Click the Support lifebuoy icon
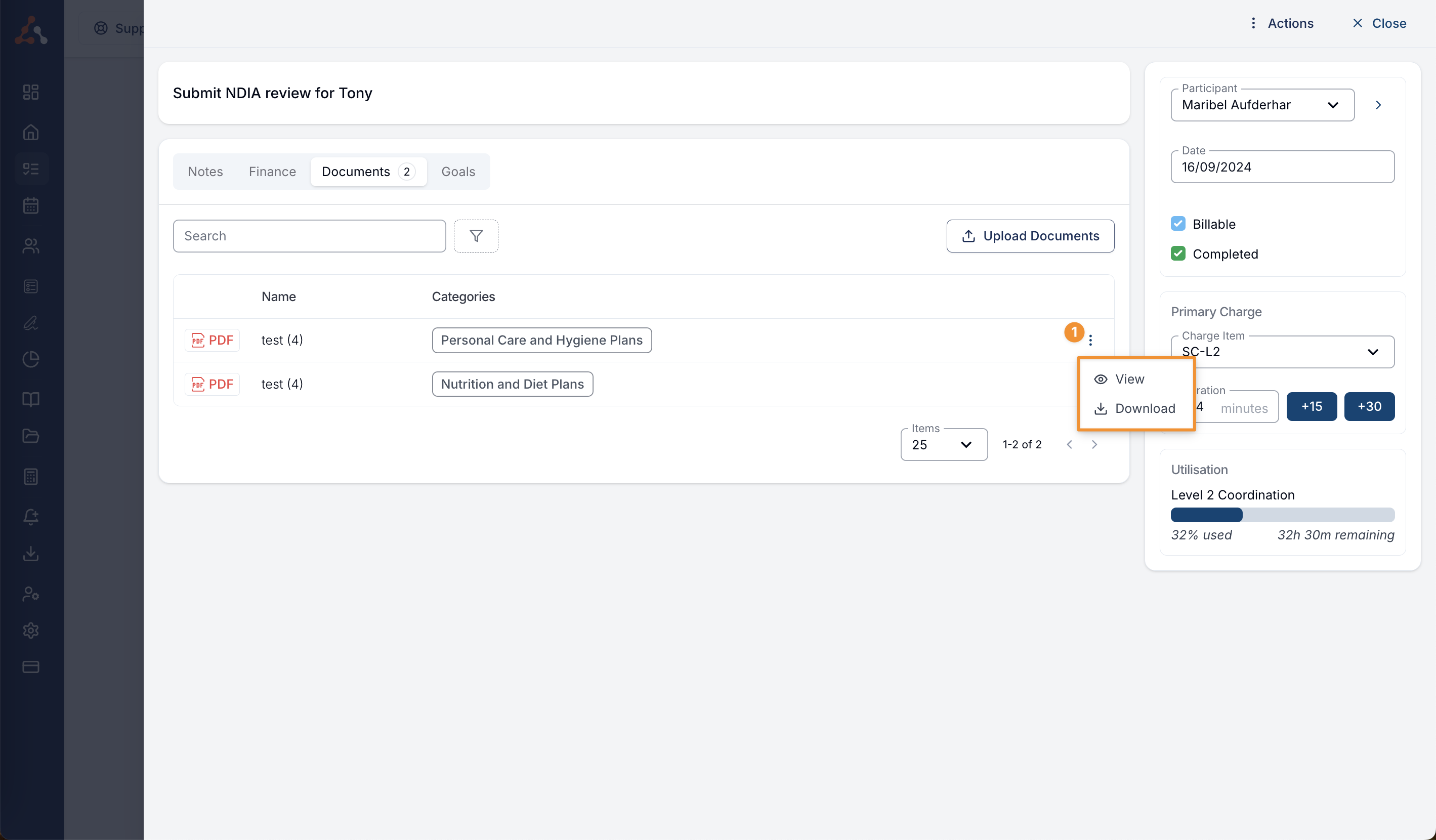Screen dimensions: 1436x840 [101, 28]
